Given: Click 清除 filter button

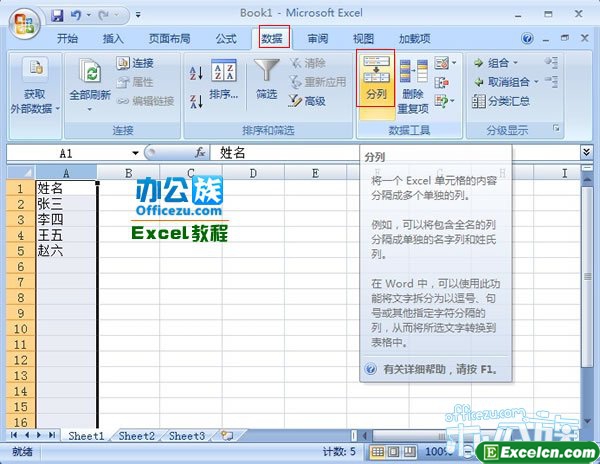Looking at the screenshot, I should pos(308,63).
